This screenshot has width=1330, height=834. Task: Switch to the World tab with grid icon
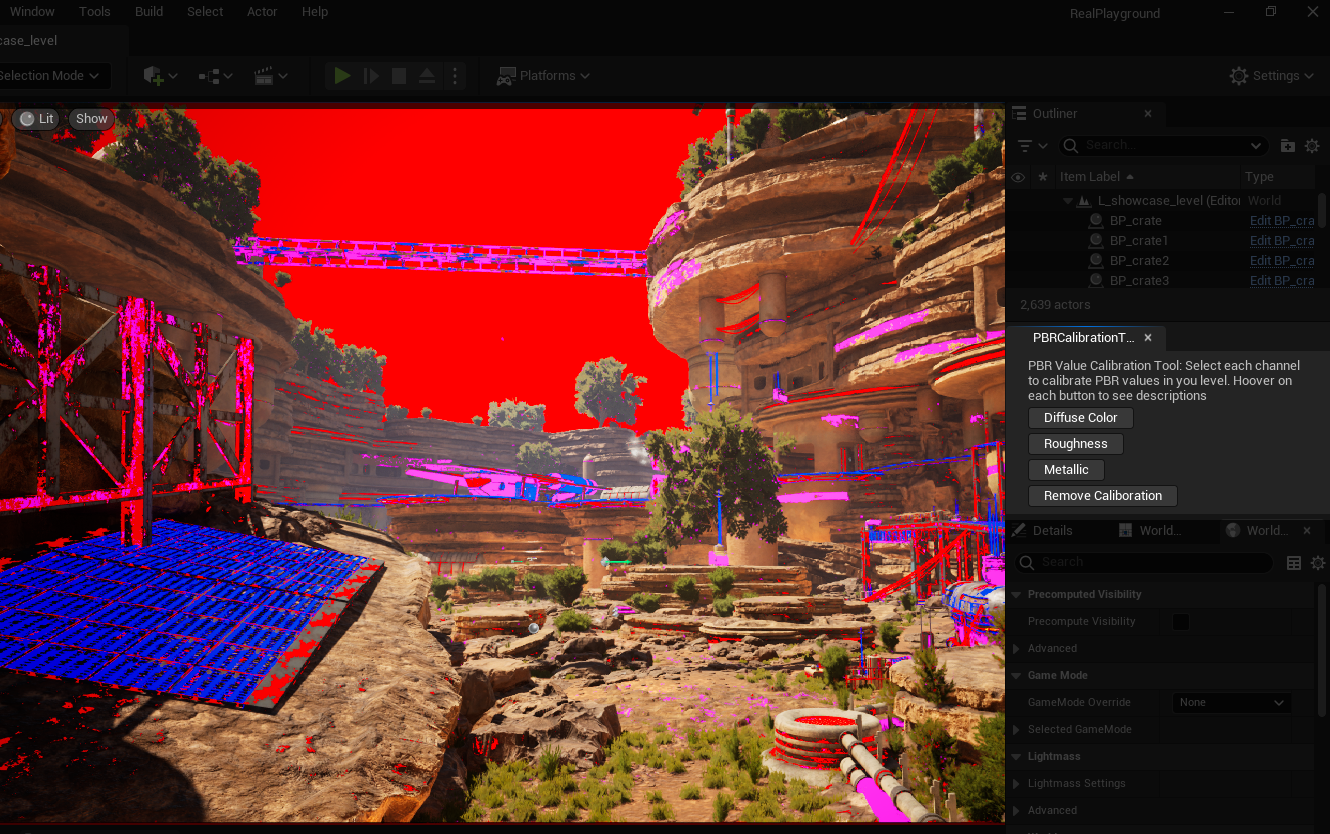tap(1150, 531)
